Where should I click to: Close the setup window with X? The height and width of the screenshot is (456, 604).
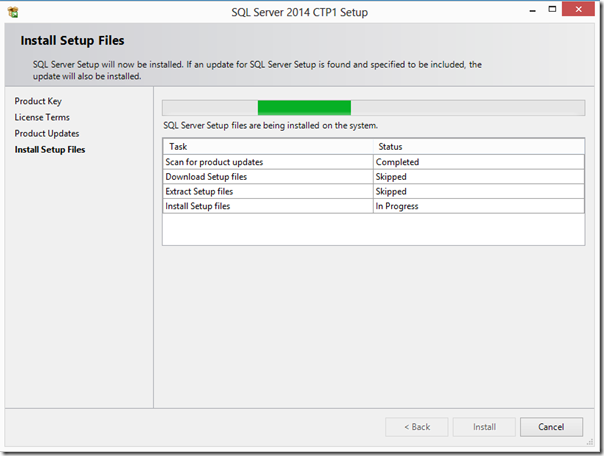click(578, 9)
